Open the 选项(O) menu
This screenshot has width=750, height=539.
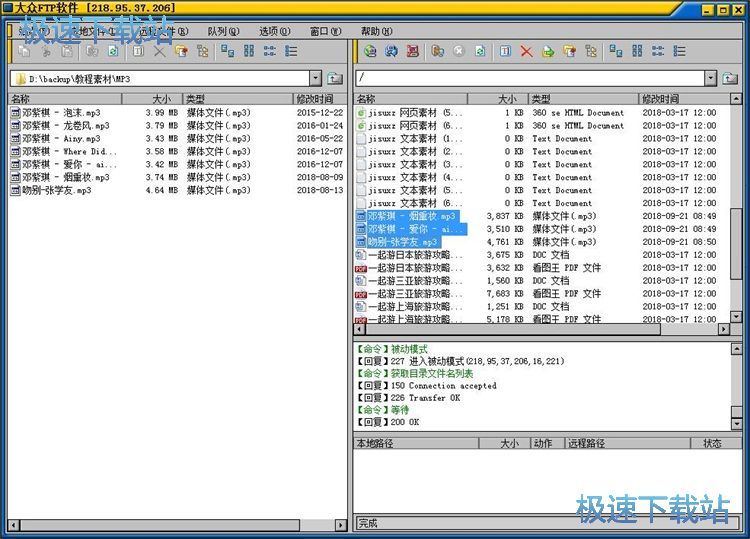(x=275, y=32)
